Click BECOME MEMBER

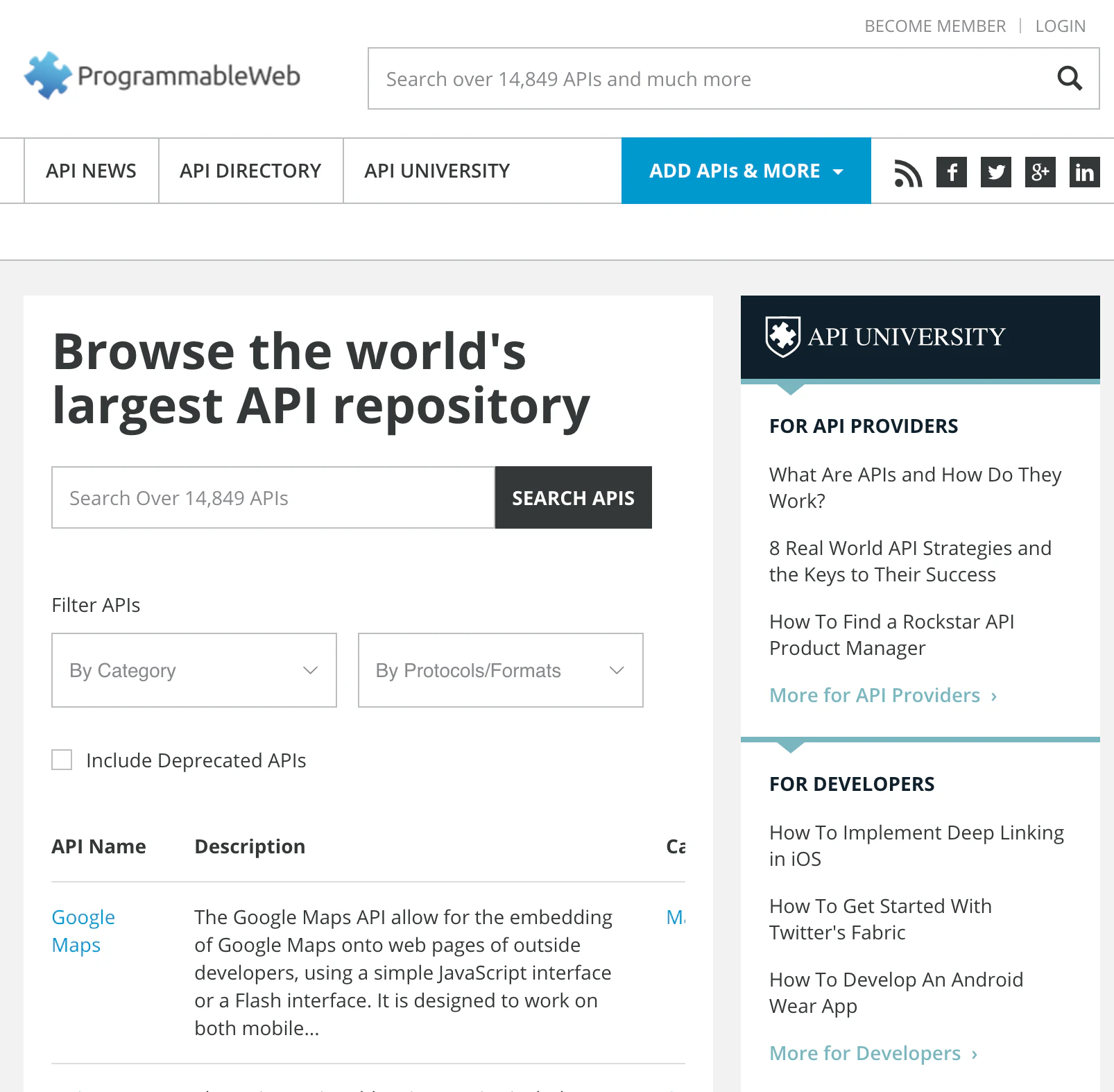(x=935, y=26)
